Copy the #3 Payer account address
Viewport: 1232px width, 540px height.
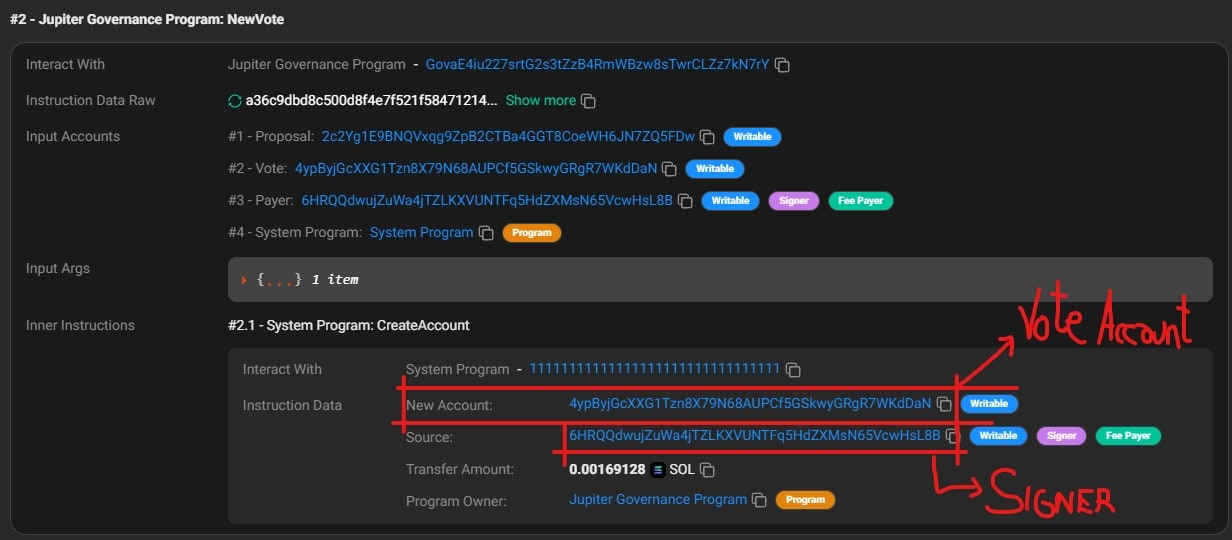pyautogui.click(x=685, y=201)
